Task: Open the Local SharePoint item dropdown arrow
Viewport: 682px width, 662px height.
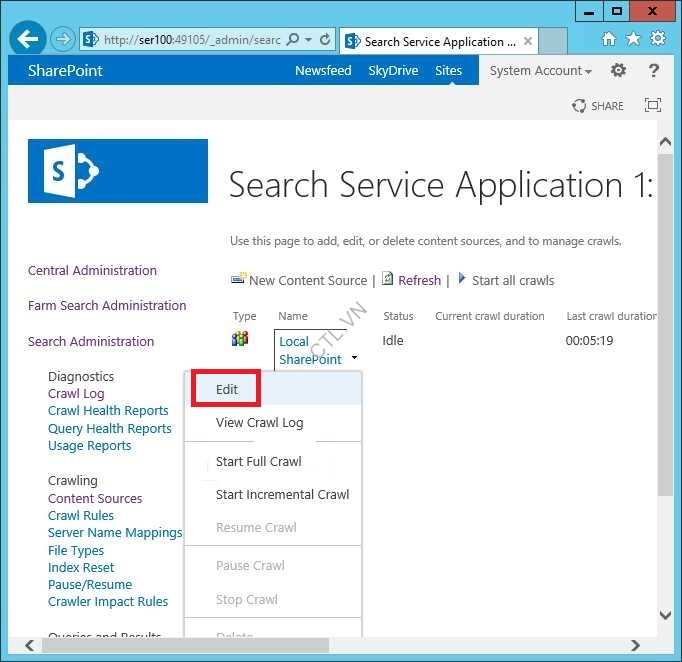Action: 354,358
